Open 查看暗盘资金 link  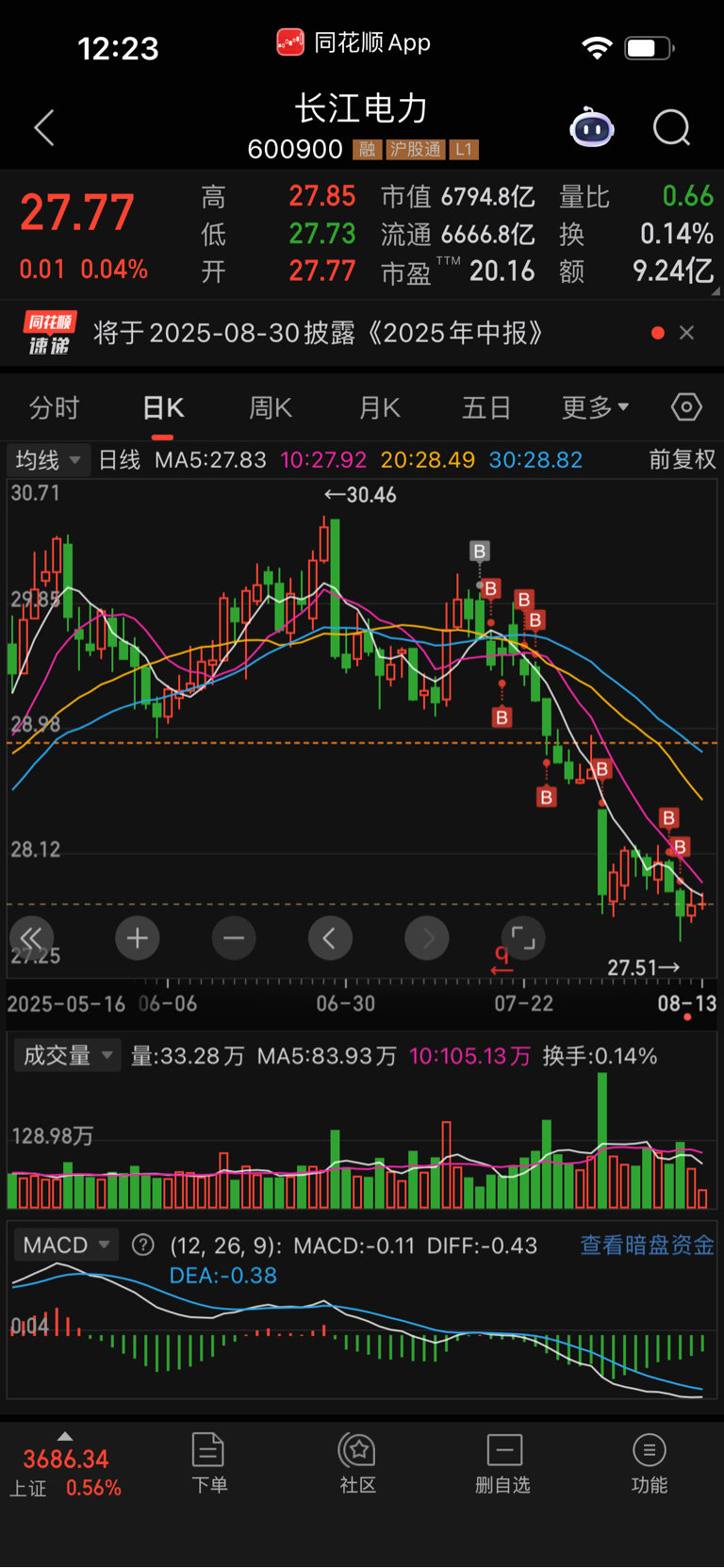647,1245
